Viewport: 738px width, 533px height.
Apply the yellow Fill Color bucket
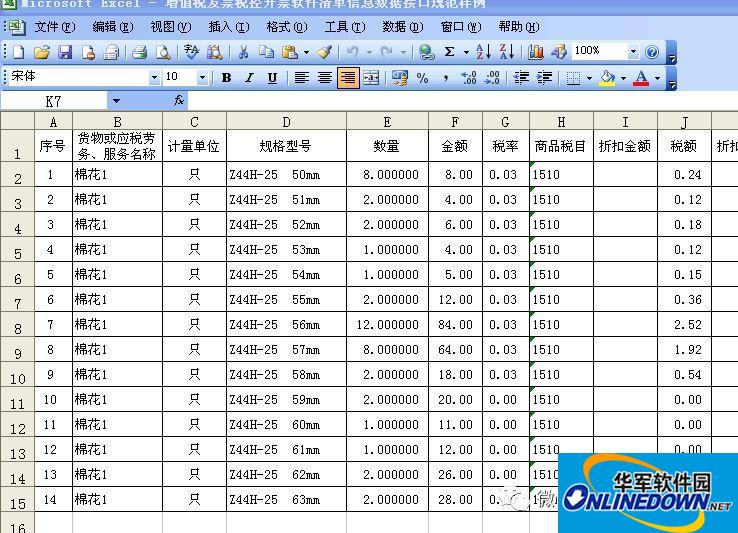(608, 78)
